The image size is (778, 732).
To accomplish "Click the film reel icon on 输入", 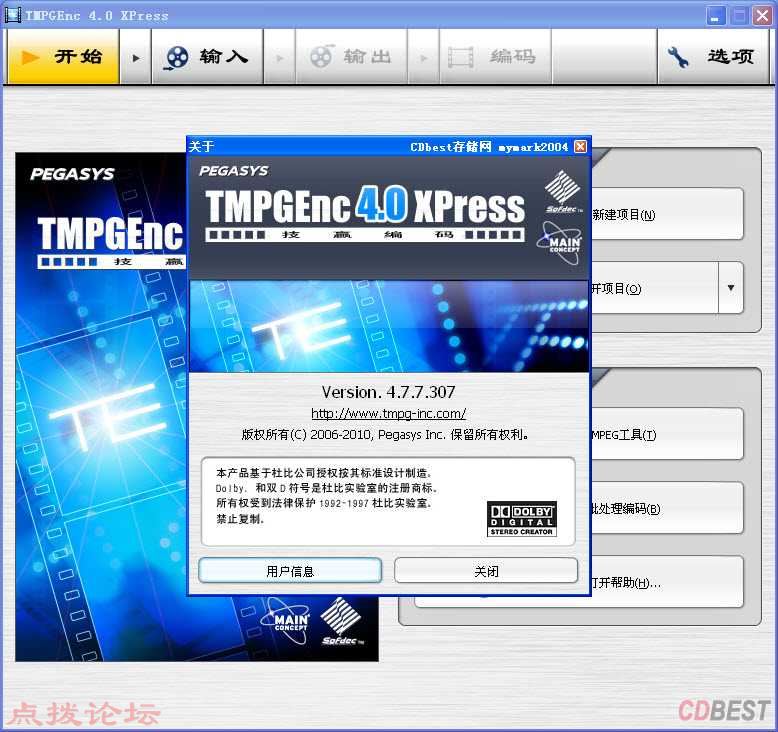I will click(177, 57).
